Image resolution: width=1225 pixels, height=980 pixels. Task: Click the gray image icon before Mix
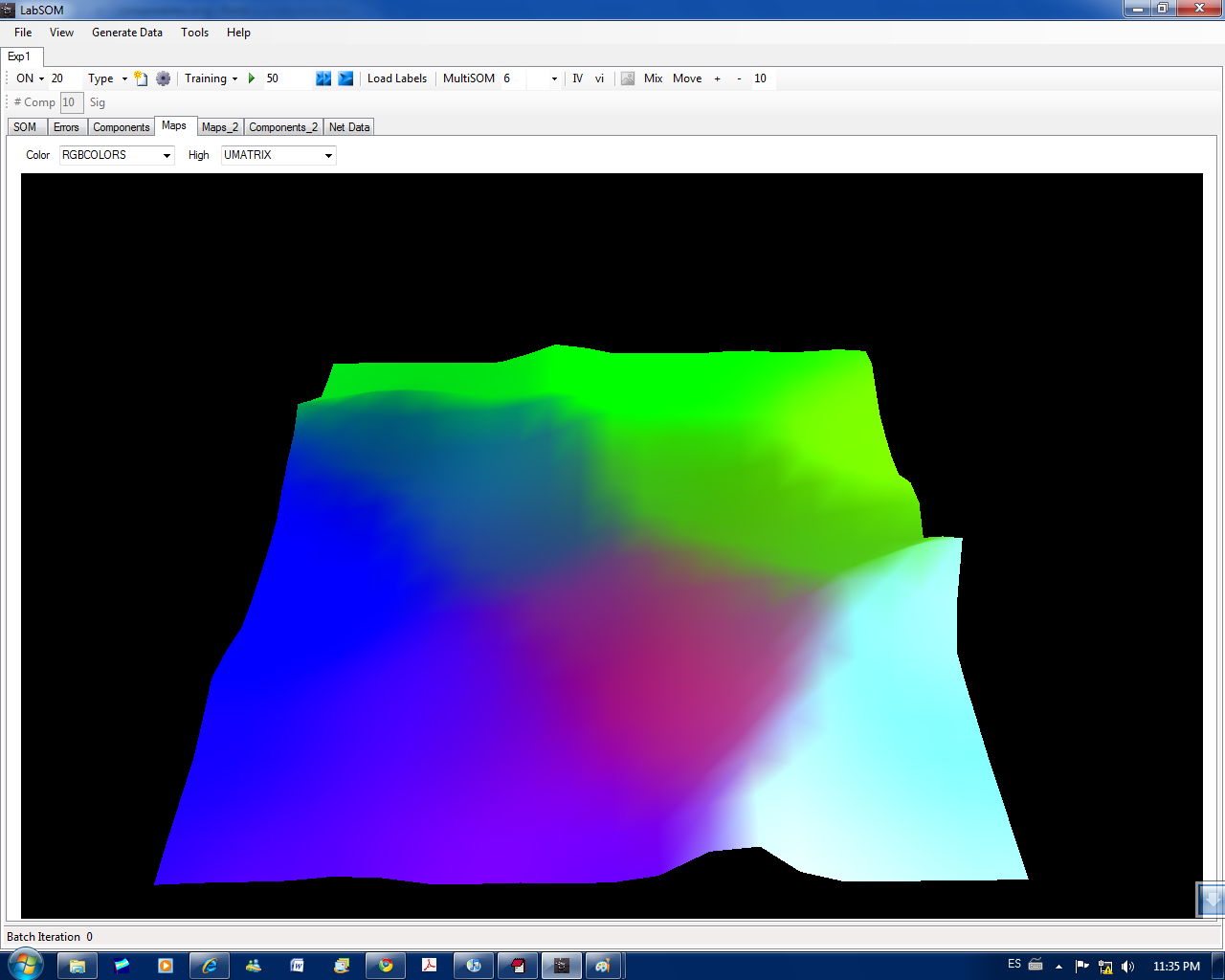tap(628, 78)
